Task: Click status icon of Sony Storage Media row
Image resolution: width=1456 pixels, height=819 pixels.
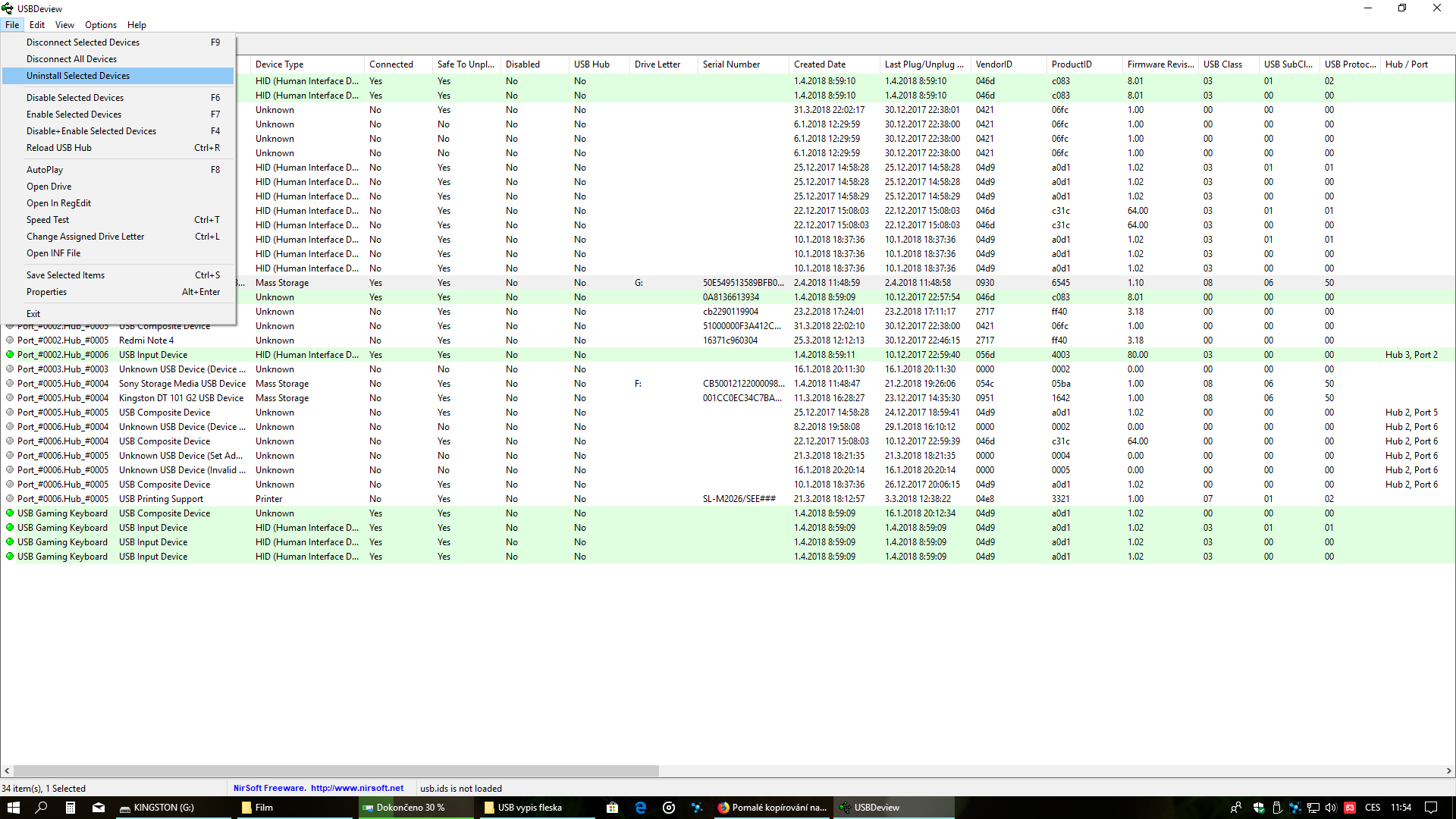Action: coord(10,384)
